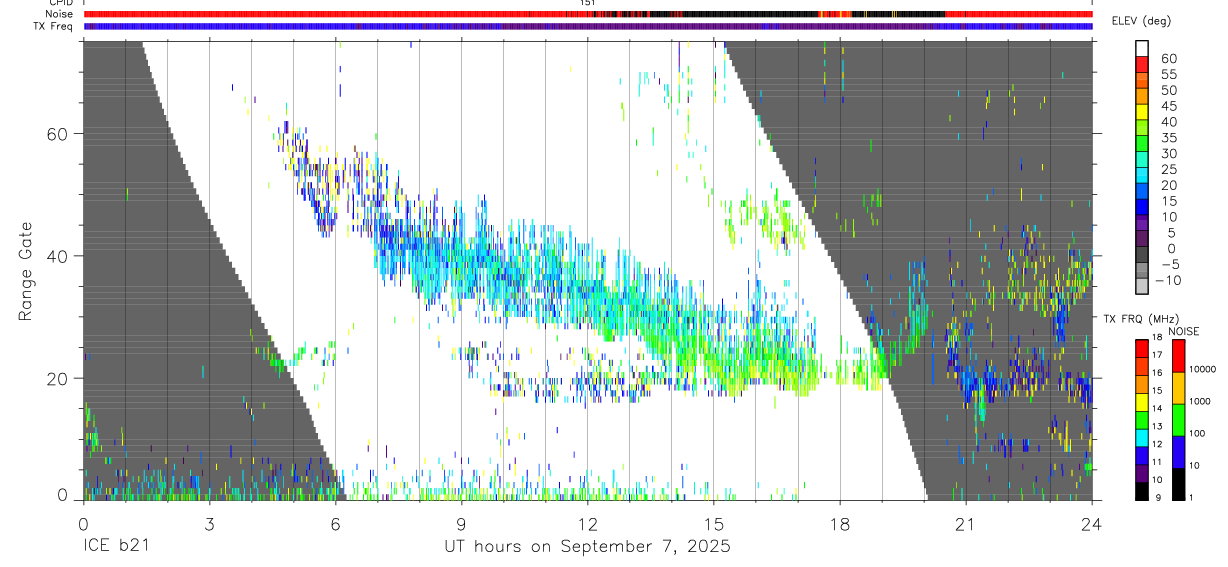Click the x-axis tick label '0'
Screen dimensions: 1228x567
point(83,523)
